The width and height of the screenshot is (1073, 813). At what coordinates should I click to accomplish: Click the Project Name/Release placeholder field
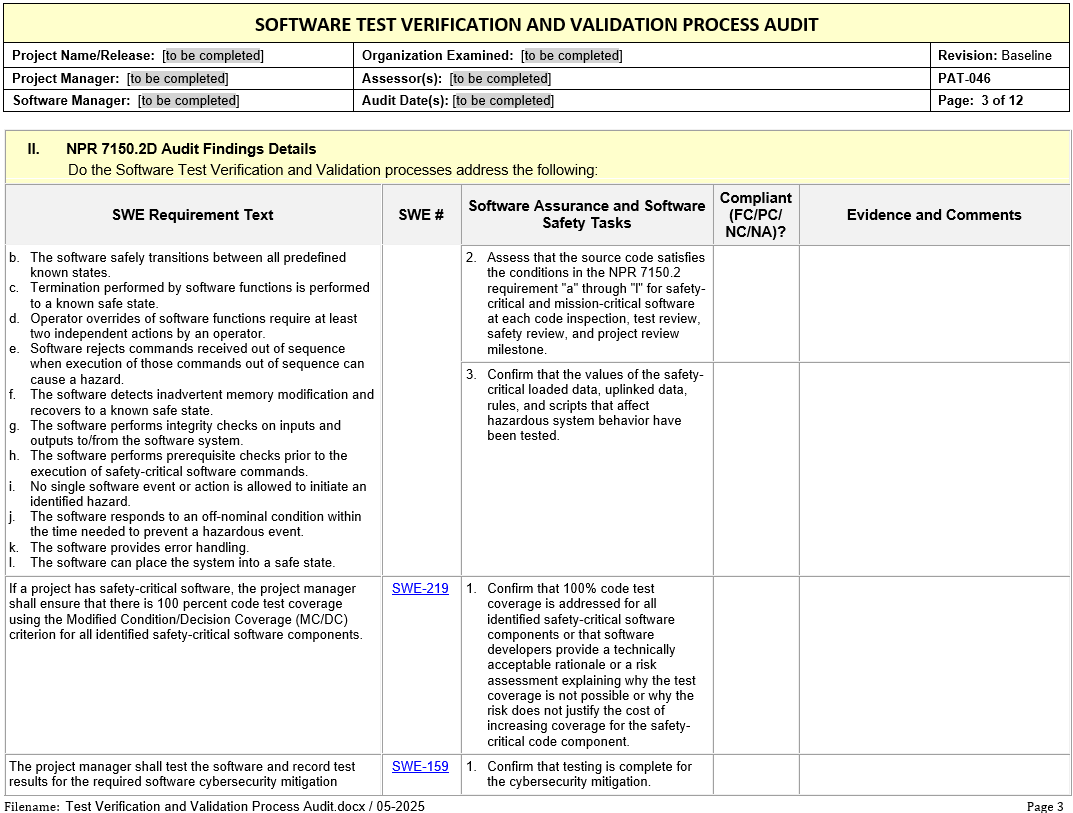click(x=213, y=56)
